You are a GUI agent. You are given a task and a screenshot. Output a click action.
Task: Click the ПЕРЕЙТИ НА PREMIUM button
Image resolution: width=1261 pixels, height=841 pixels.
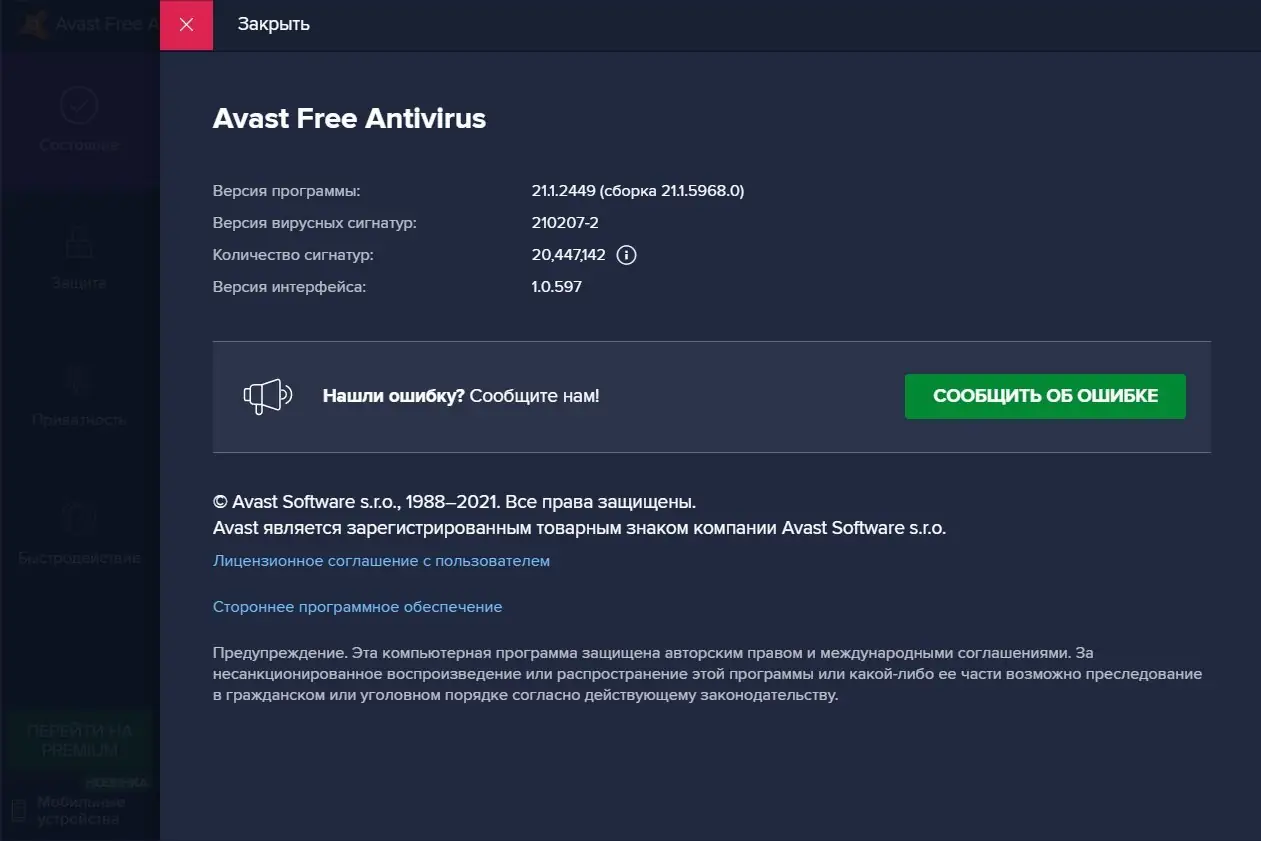[79, 742]
